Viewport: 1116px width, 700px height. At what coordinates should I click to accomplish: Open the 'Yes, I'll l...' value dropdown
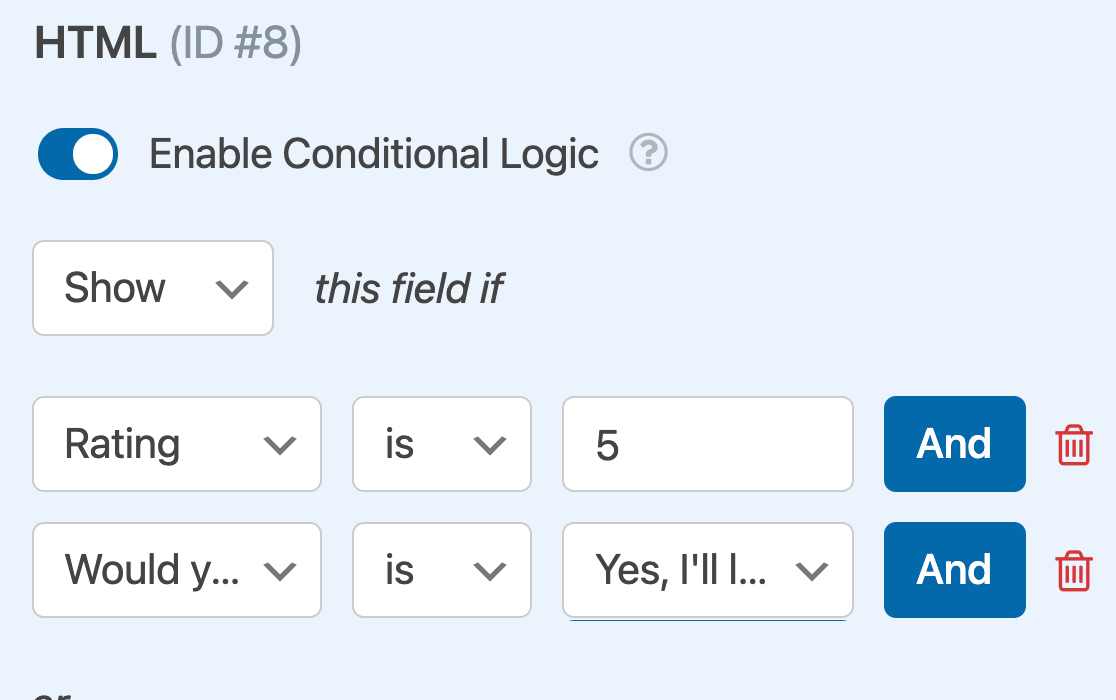pos(707,570)
